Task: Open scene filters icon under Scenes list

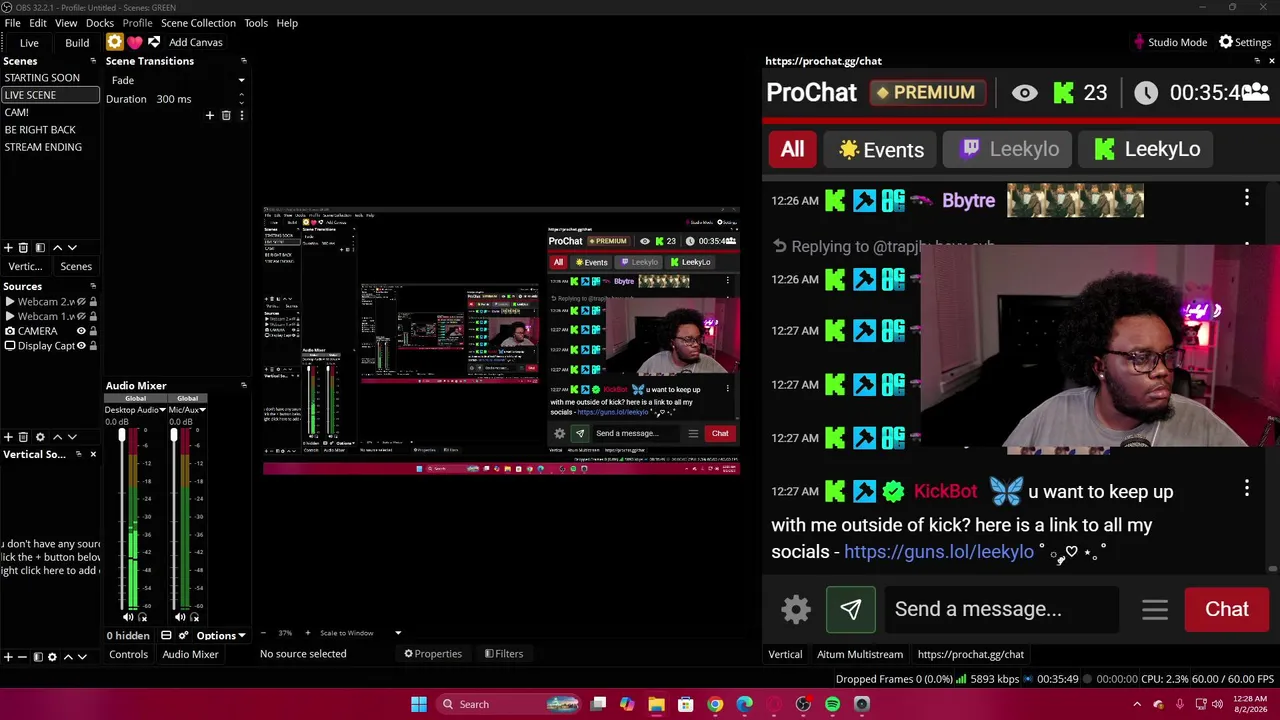Action: click(x=40, y=247)
